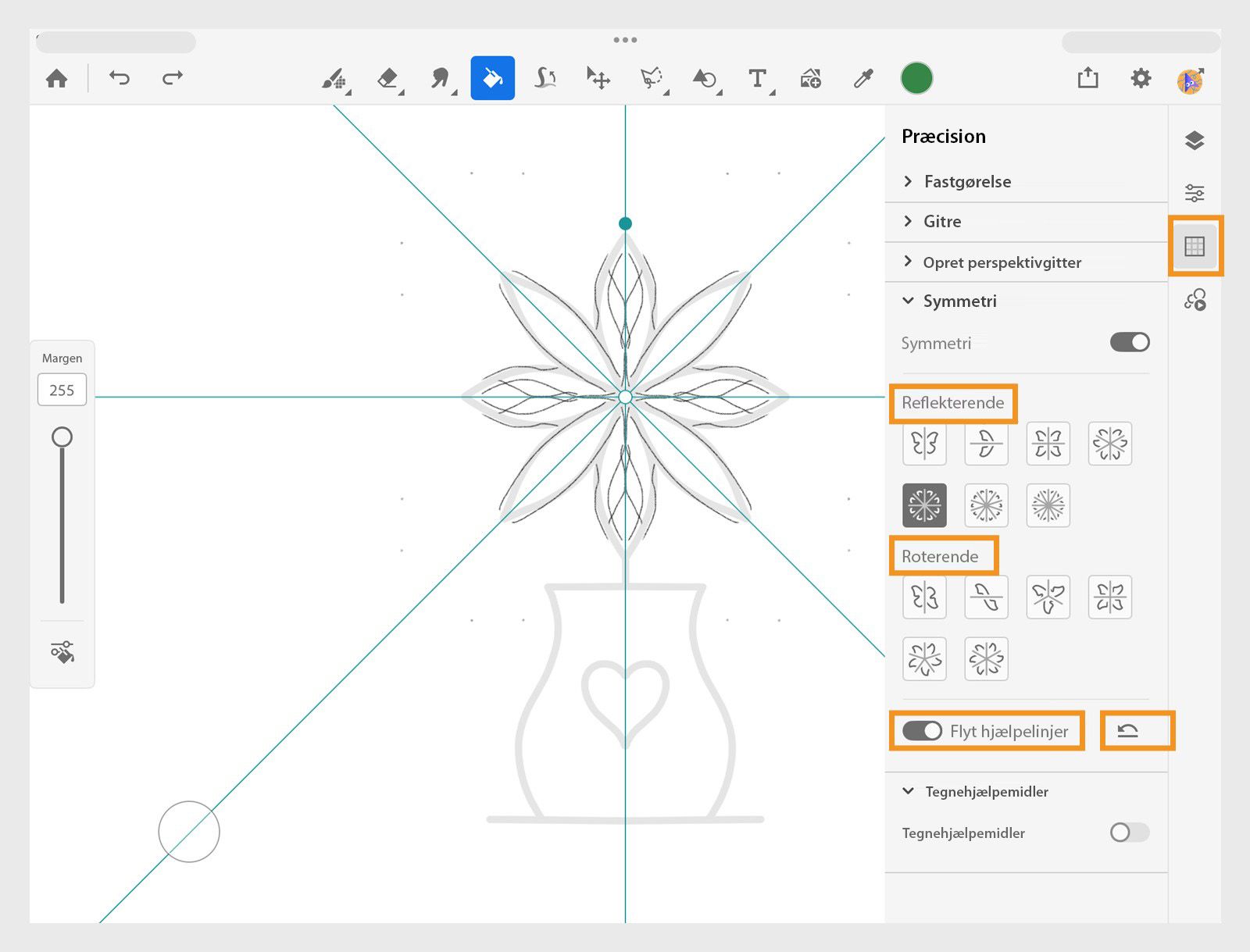Click the Margen label

point(62,358)
